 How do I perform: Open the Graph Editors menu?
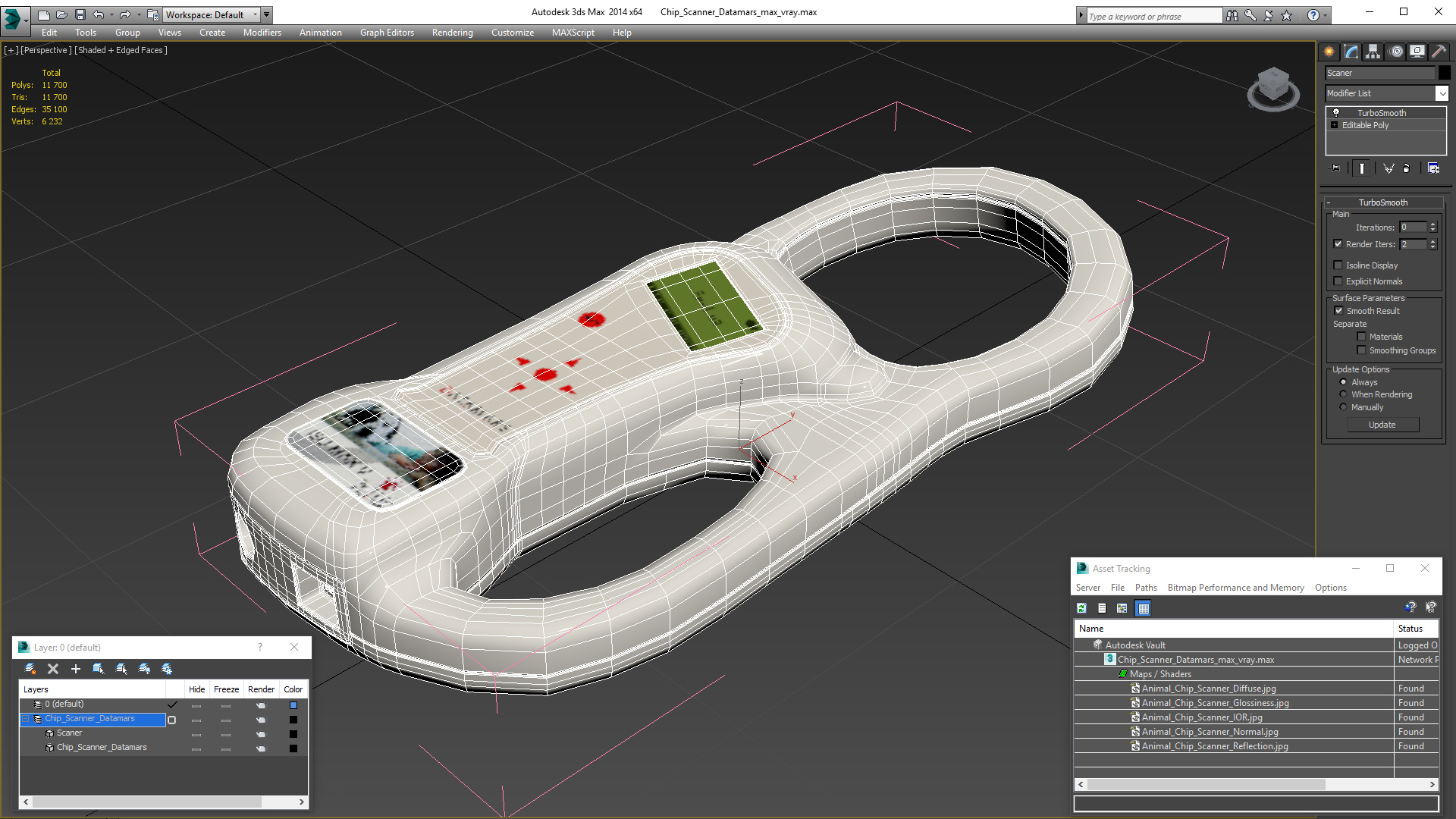(x=387, y=33)
